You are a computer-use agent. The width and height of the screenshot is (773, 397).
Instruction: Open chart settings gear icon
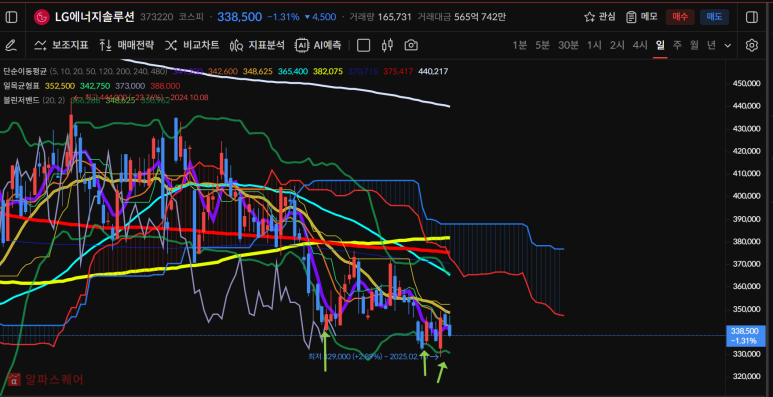(751, 45)
